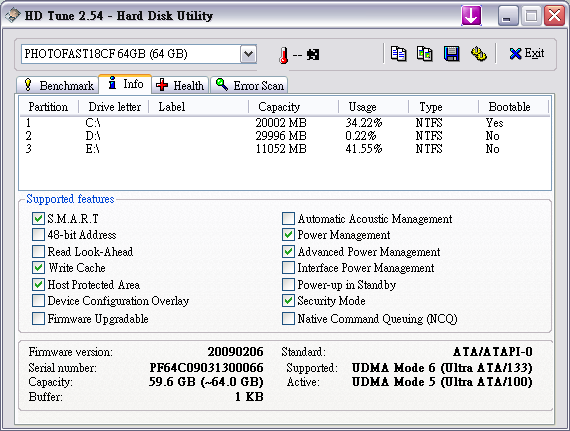Select partition 2 row D:\

285,136
